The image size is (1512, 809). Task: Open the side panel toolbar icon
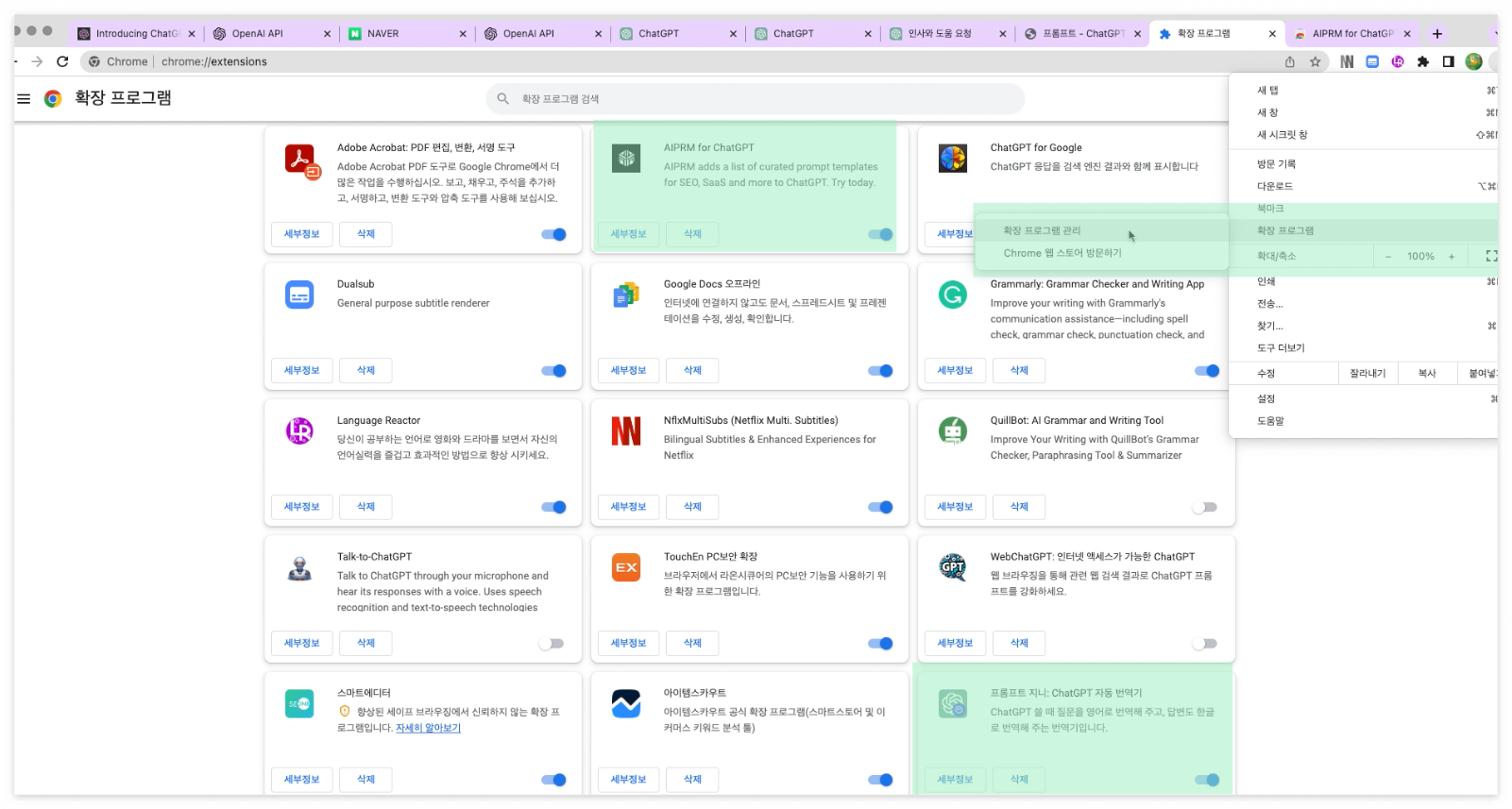(1448, 61)
